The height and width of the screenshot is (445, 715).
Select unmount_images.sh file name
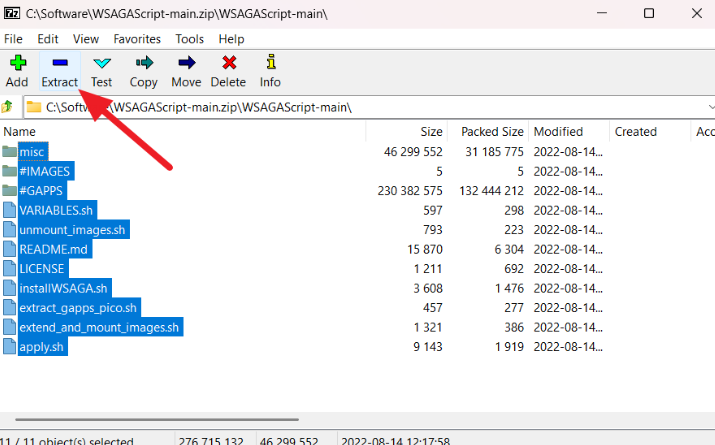click(x=73, y=229)
